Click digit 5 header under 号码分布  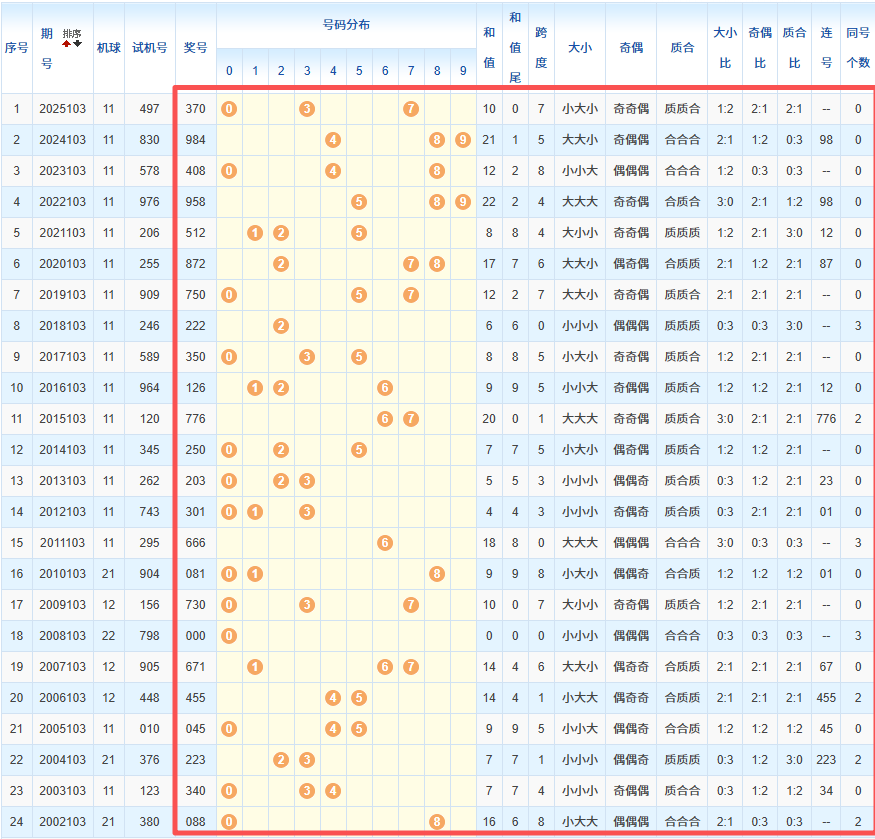[359, 71]
